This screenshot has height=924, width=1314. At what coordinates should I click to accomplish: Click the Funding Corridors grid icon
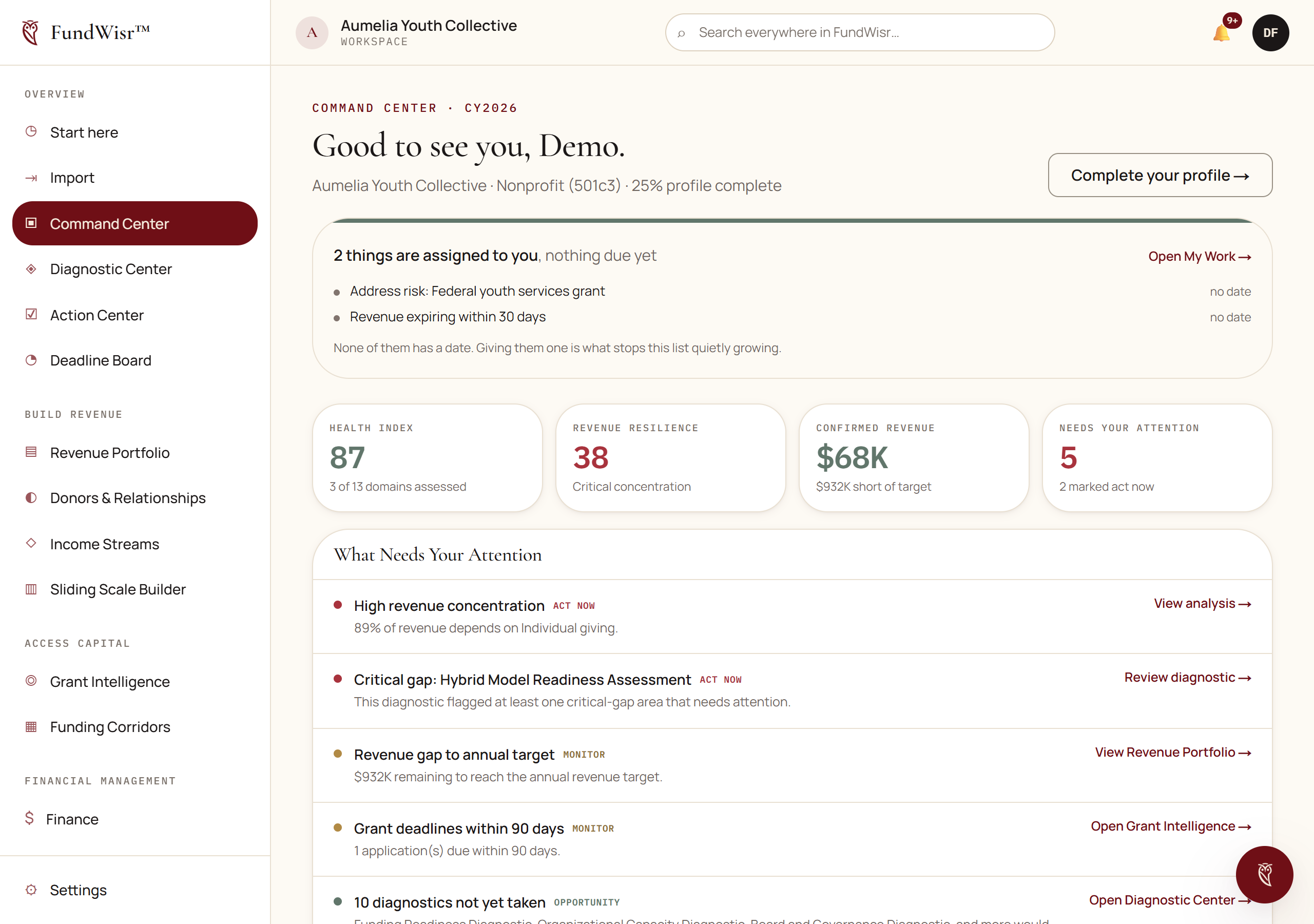31,727
